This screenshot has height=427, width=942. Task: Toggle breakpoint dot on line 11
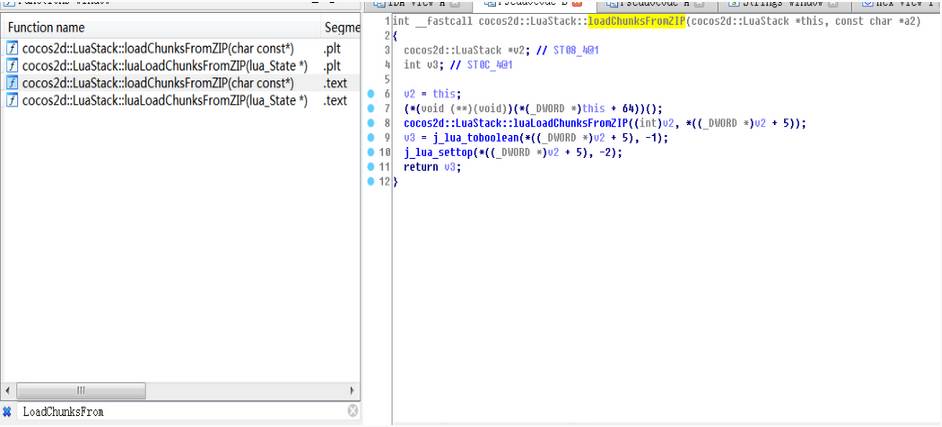[x=371, y=167]
